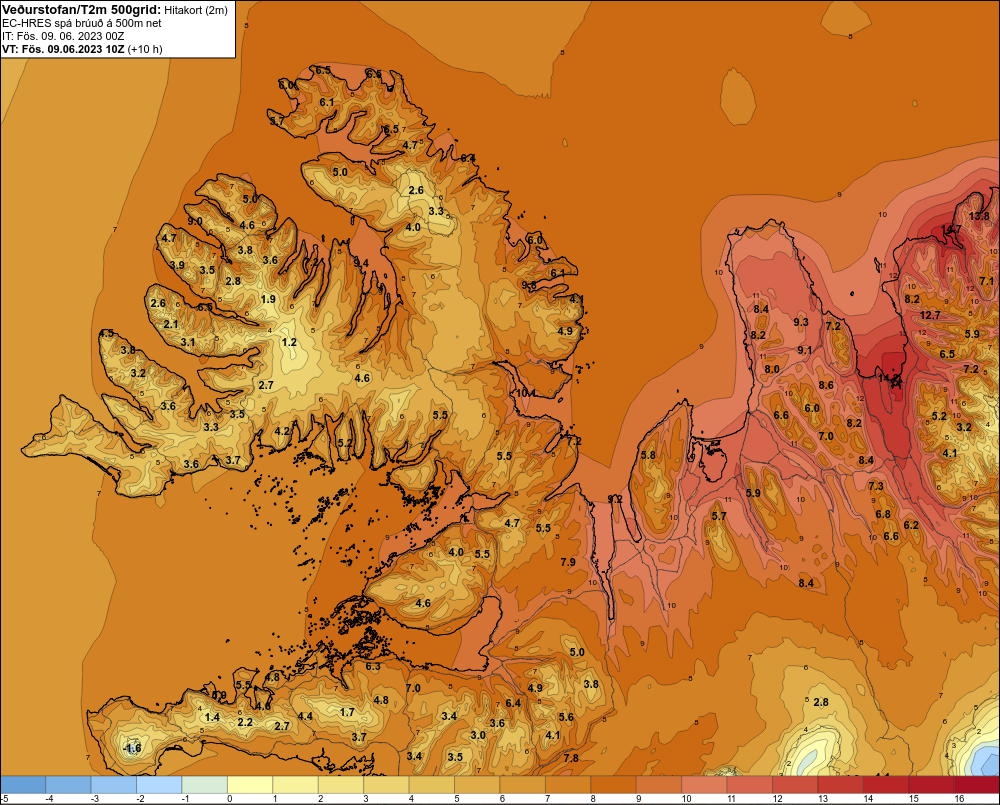Click the 'IT: Fös. 09. 06. 2023 00Z' line
Image resolution: width=1000 pixels, height=805 pixels.
63,36
